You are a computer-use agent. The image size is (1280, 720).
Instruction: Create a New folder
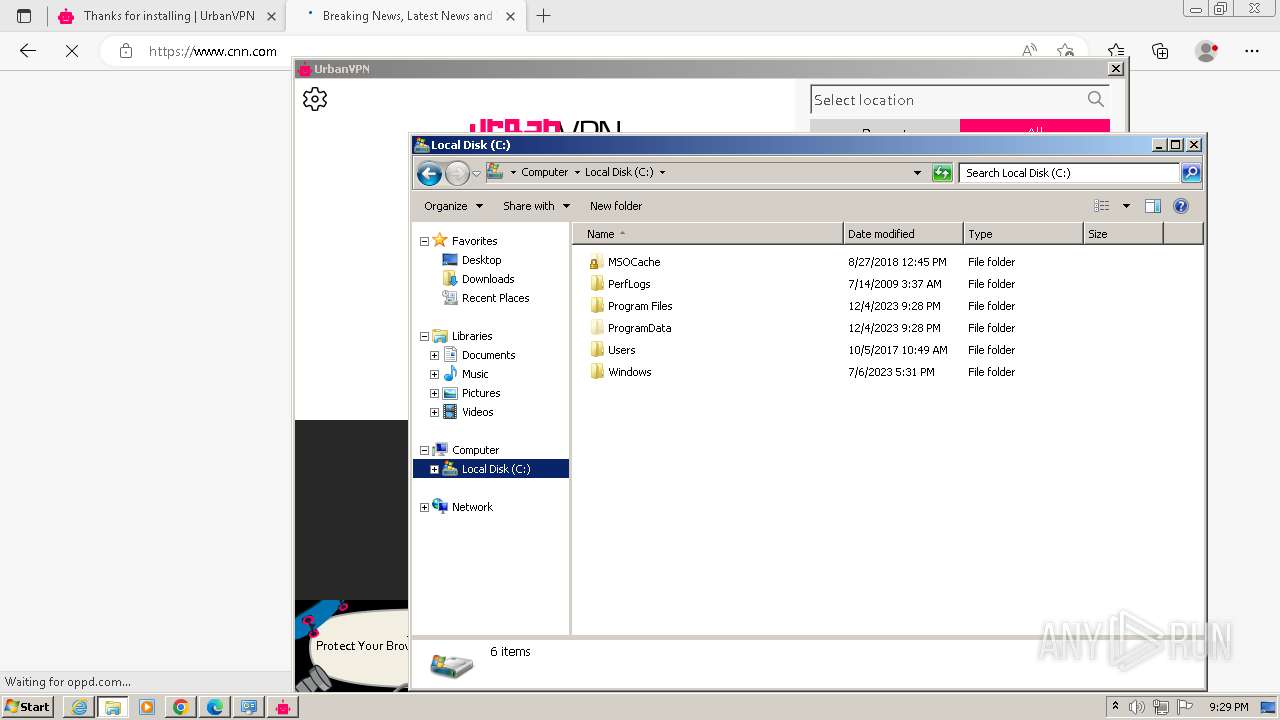pos(616,206)
